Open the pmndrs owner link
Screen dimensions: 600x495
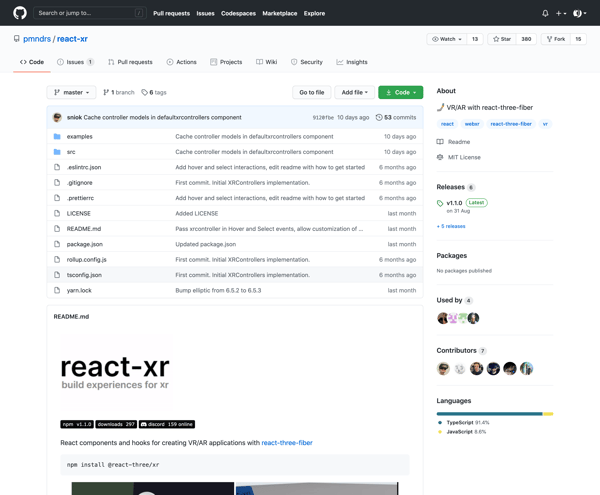point(37,39)
